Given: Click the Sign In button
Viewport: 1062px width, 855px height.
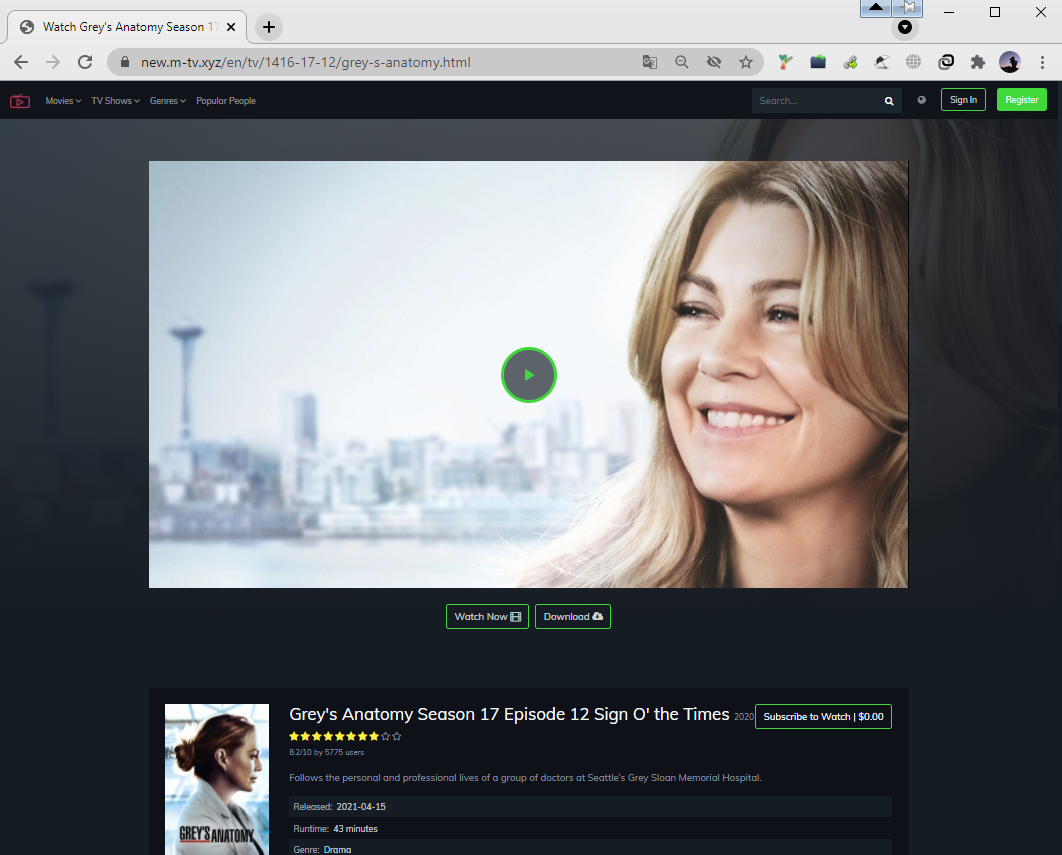Looking at the screenshot, I should point(963,100).
